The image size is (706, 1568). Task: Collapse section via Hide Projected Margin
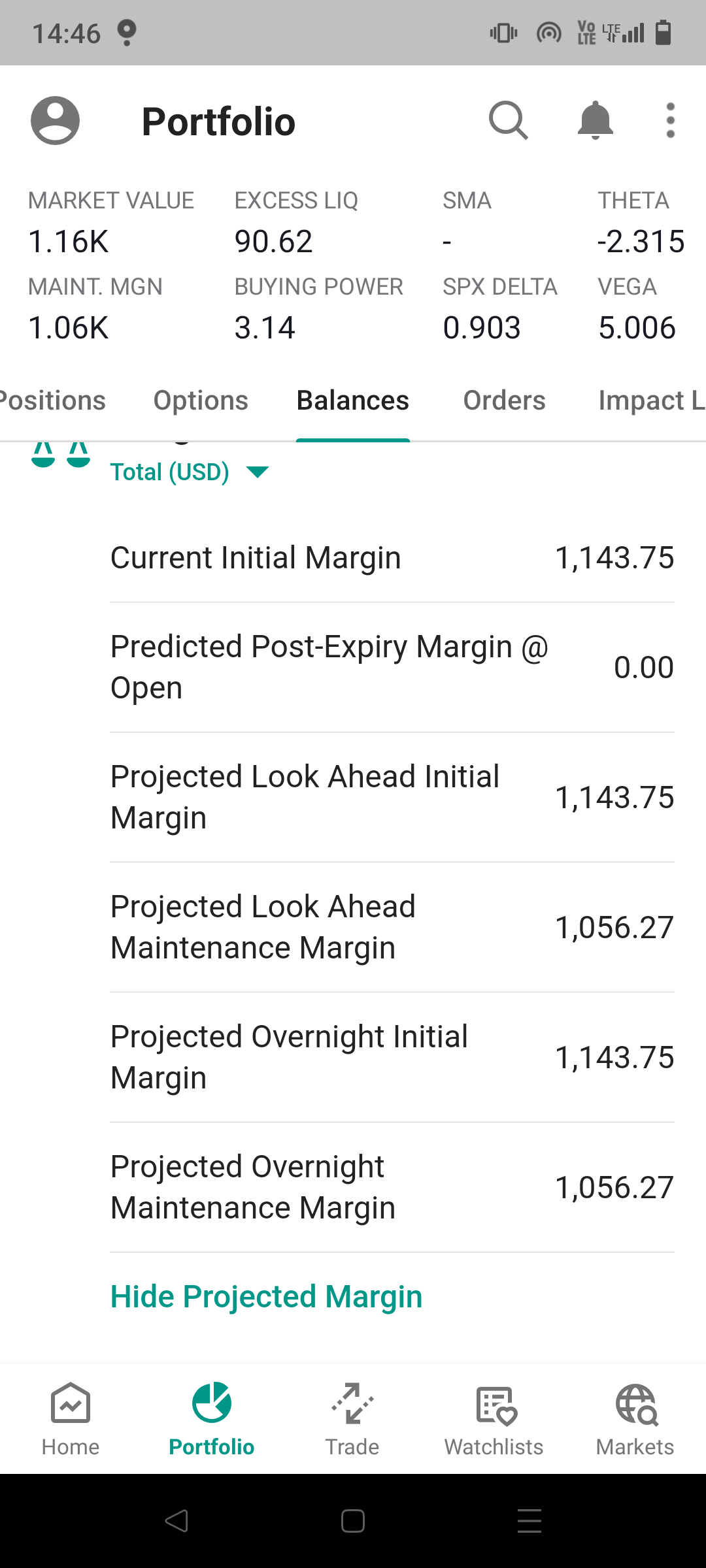pyautogui.click(x=266, y=1297)
